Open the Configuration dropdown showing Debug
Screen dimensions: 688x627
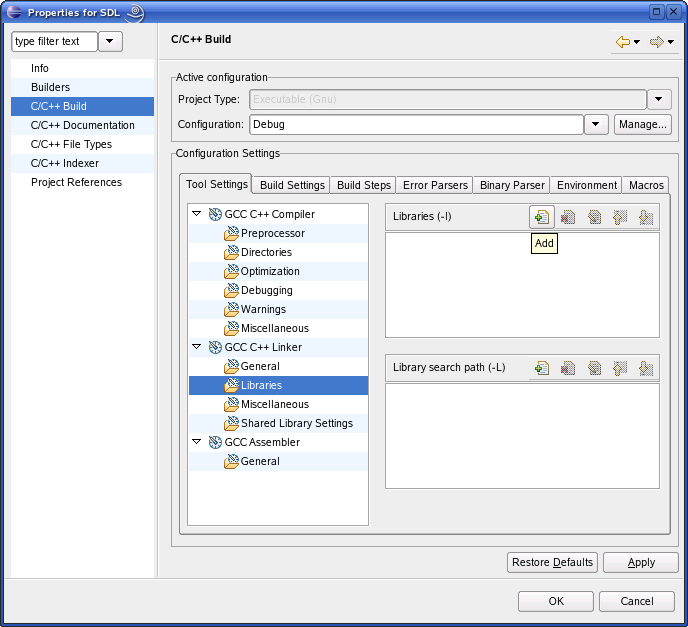tap(596, 124)
